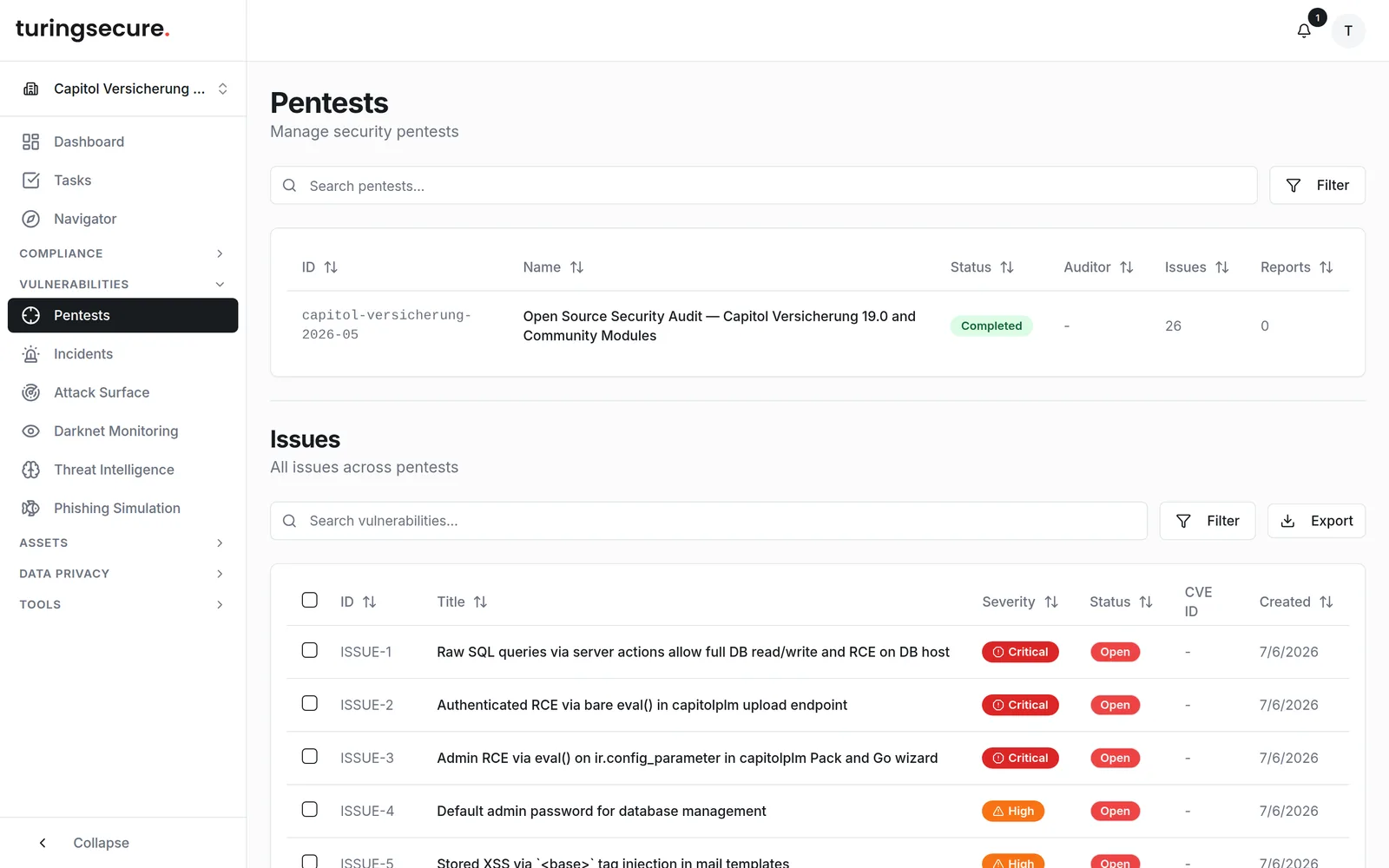Click the Phishing Simulation fish icon
Image resolution: width=1389 pixels, height=868 pixels.
tap(31, 509)
